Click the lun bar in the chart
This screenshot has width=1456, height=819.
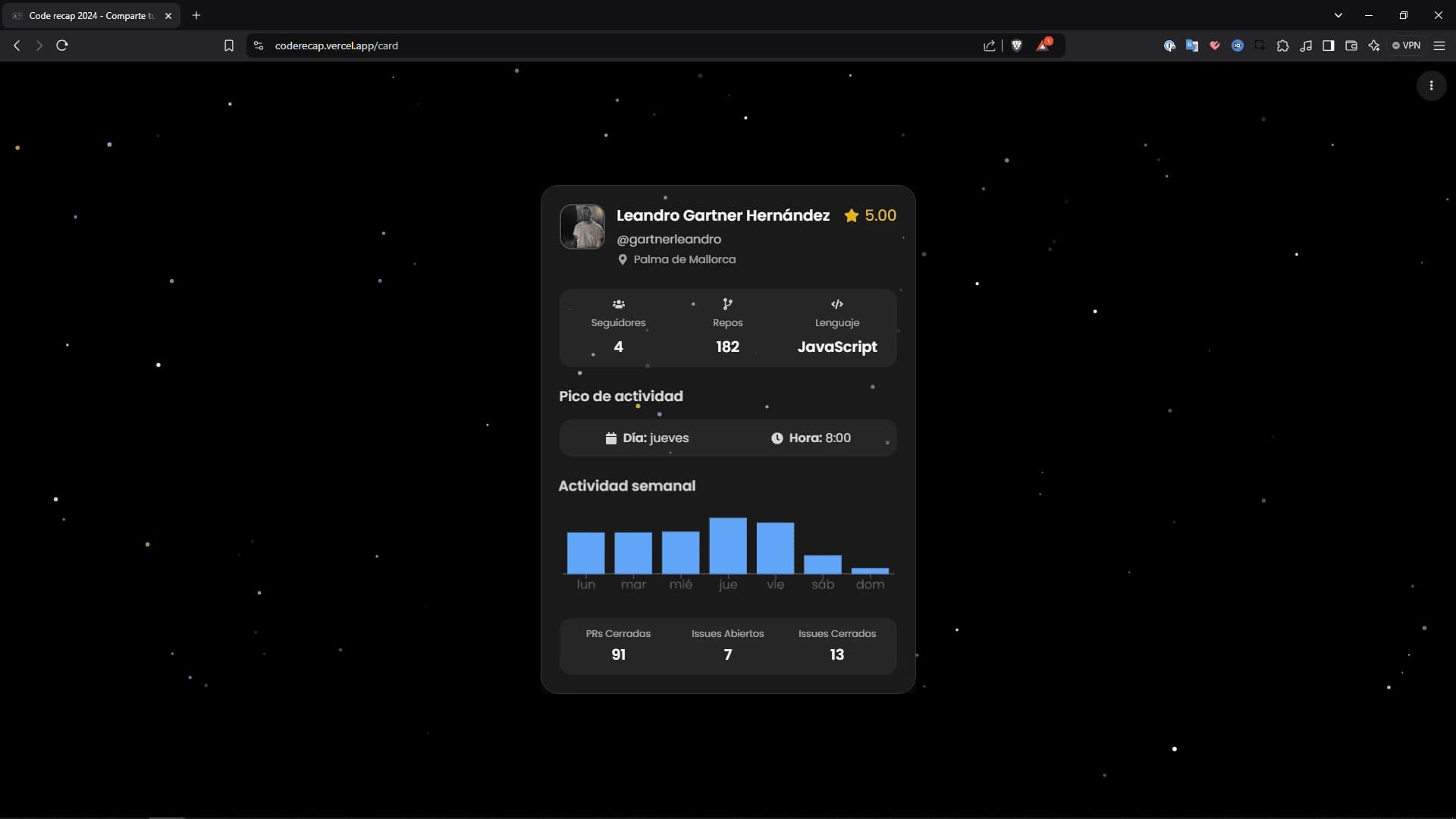point(585,553)
